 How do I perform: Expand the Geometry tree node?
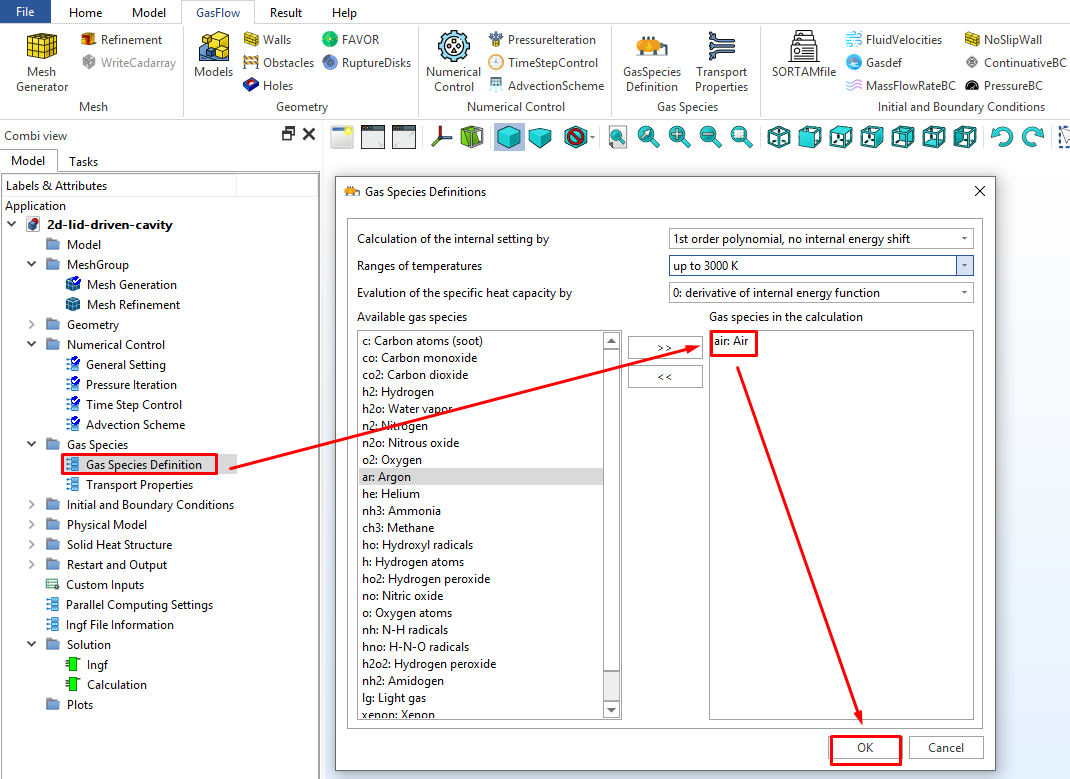[x=32, y=325]
